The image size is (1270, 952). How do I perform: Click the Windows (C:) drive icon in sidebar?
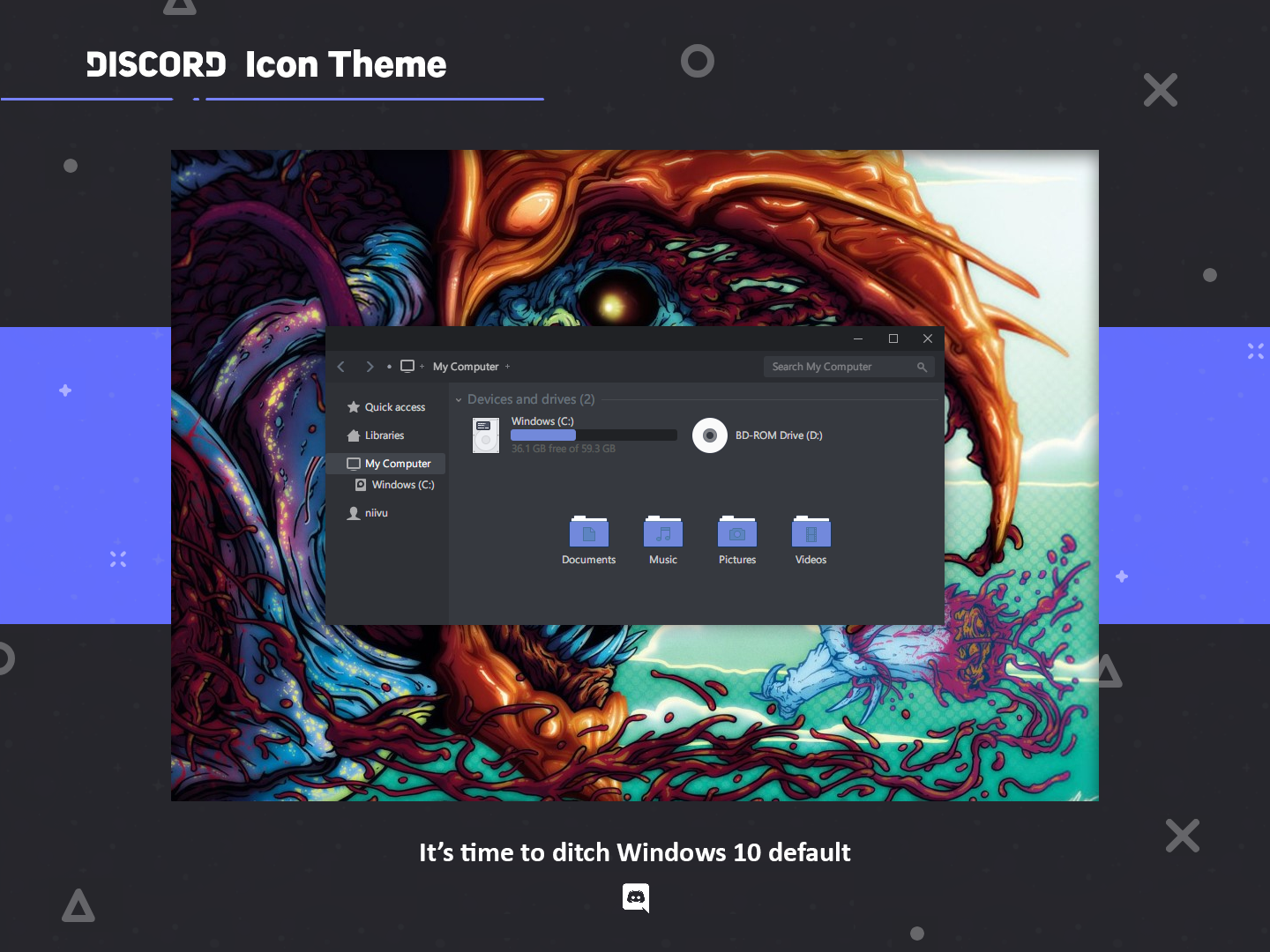pyautogui.click(x=361, y=485)
